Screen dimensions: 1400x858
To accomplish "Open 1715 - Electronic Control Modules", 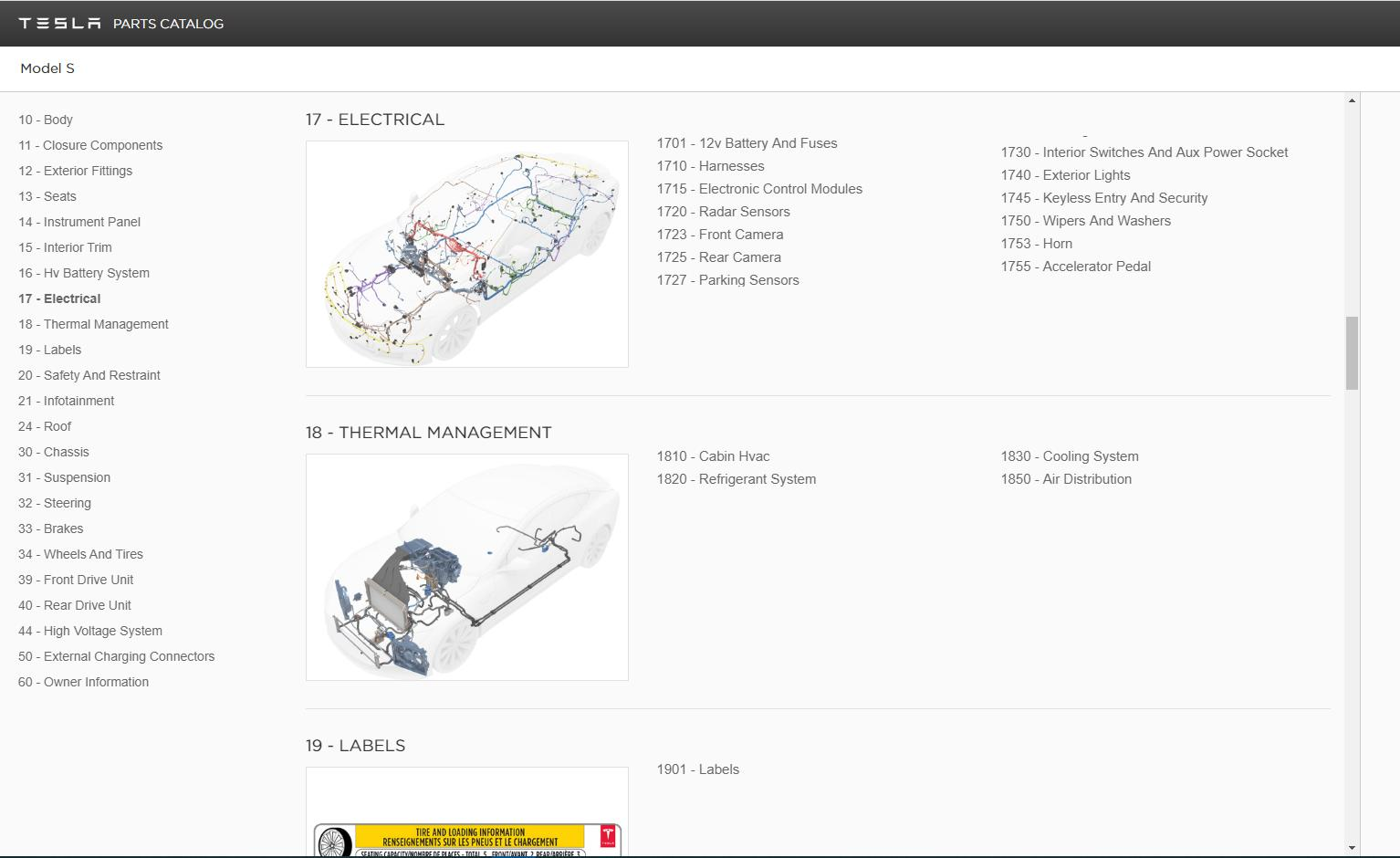I will [x=759, y=189].
